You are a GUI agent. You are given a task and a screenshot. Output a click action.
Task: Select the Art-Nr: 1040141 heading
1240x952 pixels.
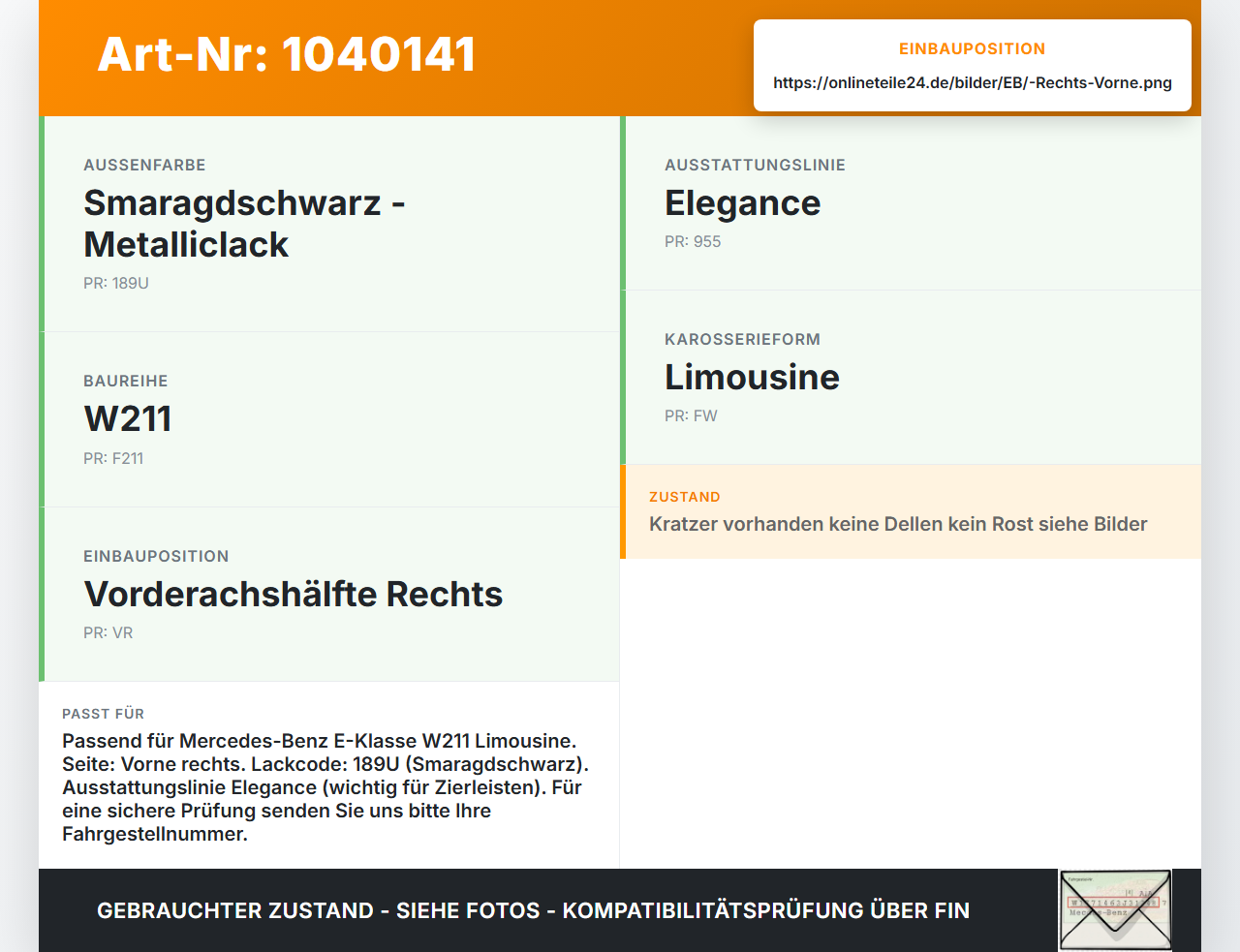tap(287, 54)
